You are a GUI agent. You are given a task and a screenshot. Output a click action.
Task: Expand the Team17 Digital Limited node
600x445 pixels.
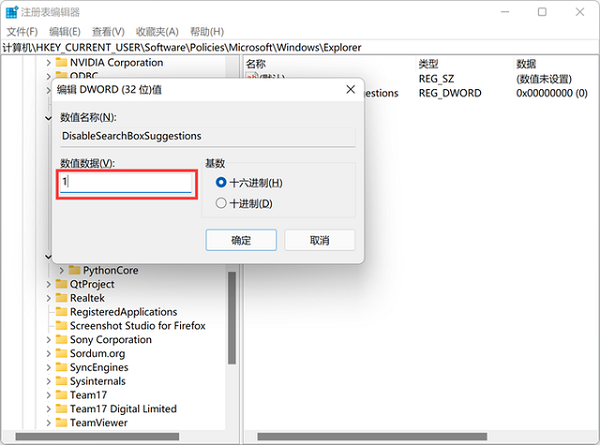[x=48, y=409]
